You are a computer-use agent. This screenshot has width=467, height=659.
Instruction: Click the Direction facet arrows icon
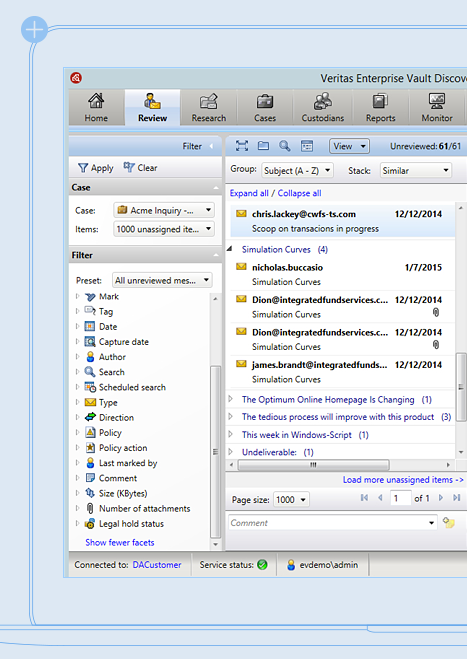click(90, 417)
